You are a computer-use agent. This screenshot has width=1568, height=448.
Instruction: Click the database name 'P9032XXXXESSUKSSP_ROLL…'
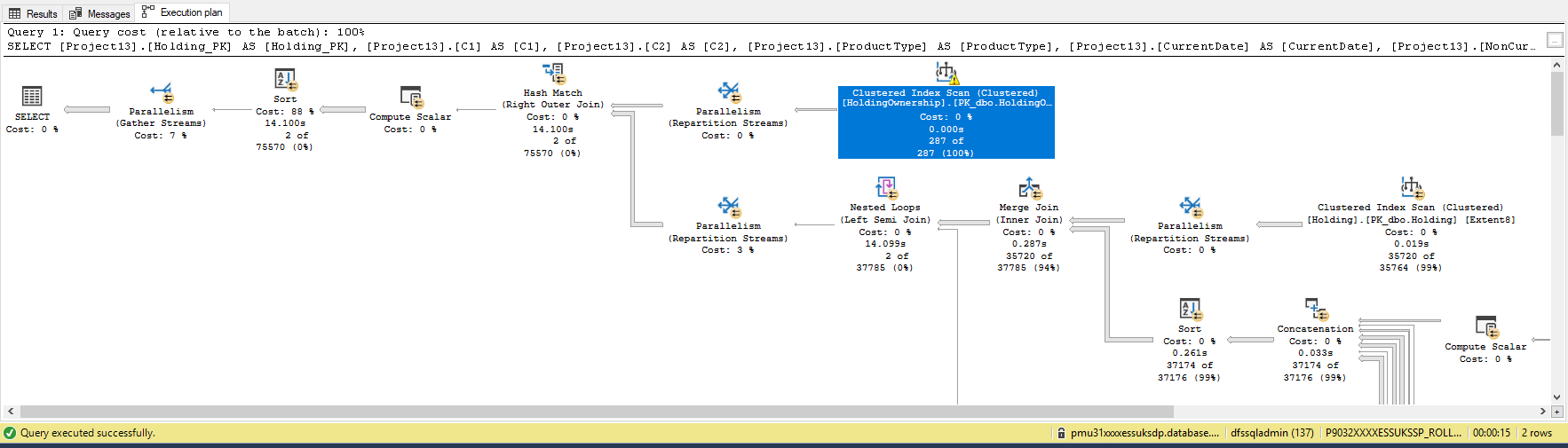coord(1393,433)
